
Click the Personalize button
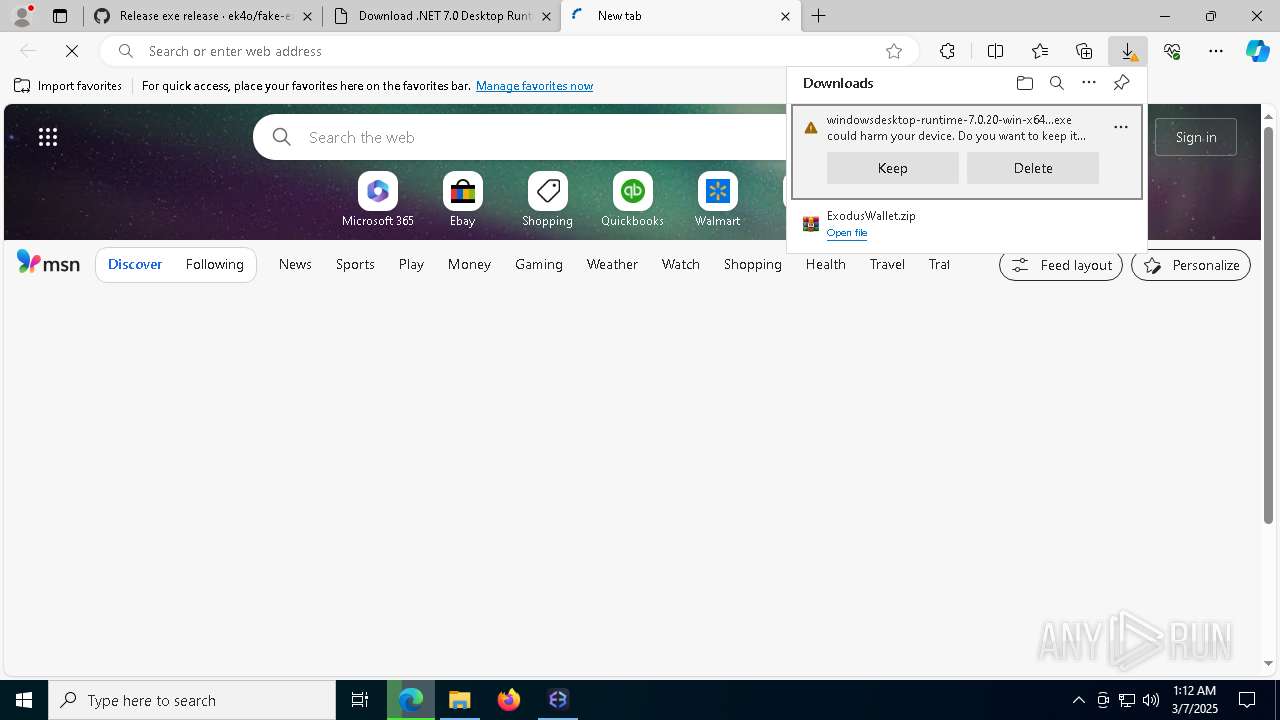pos(1191,265)
